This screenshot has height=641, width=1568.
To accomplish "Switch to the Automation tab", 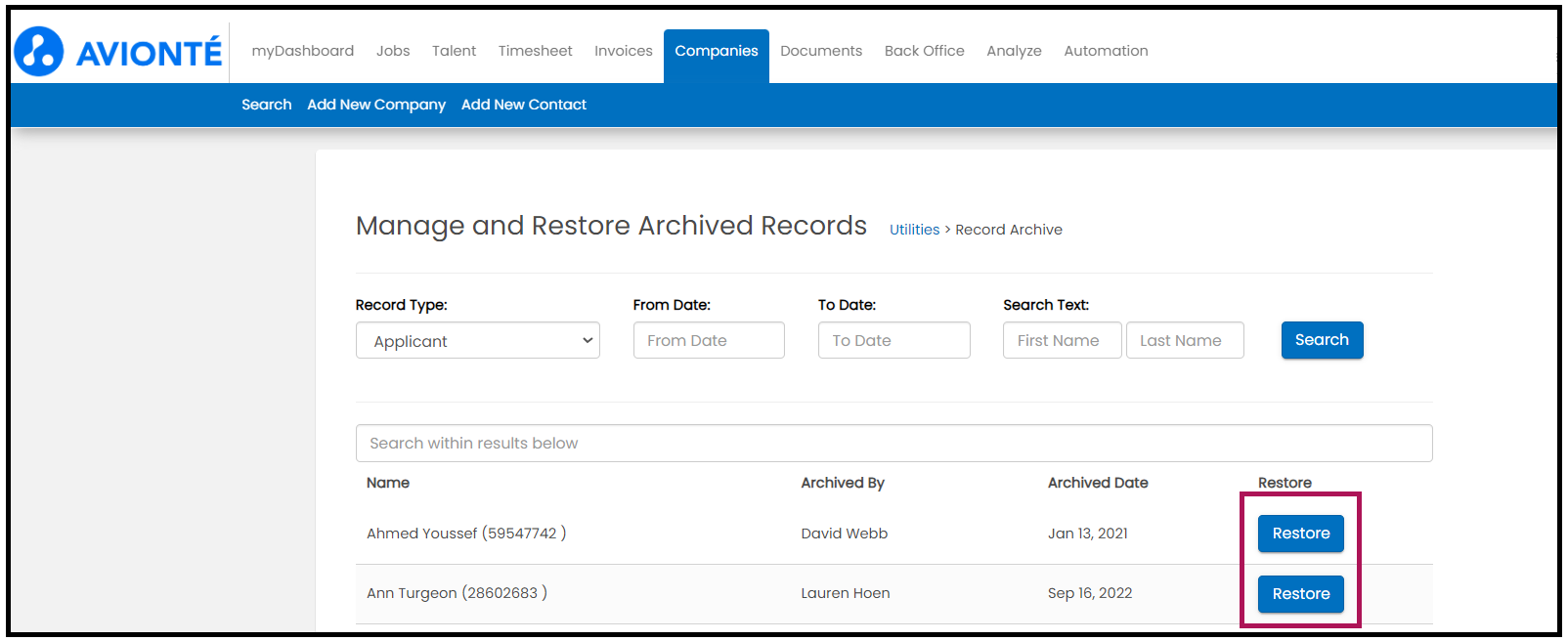I will click(1106, 51).
